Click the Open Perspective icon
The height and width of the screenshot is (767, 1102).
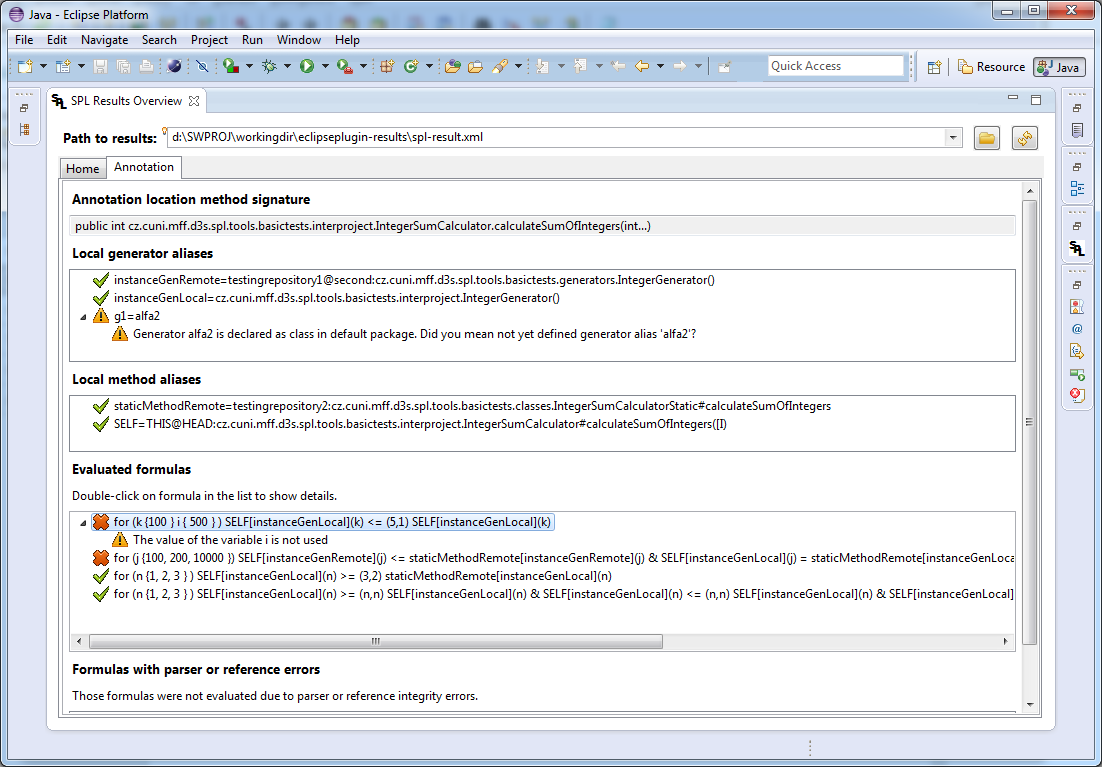tap(934, 67)
